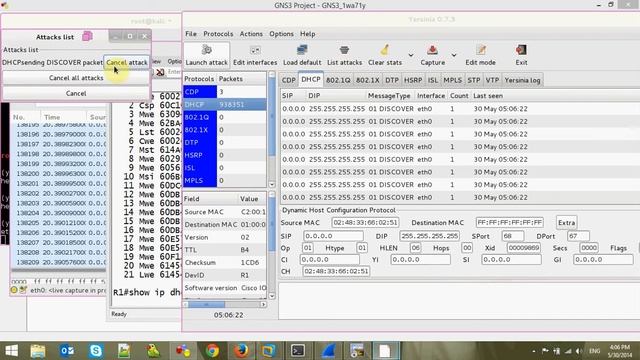Click scroll-down arrow of Protocols list scrollbar

tap(272, 184)
